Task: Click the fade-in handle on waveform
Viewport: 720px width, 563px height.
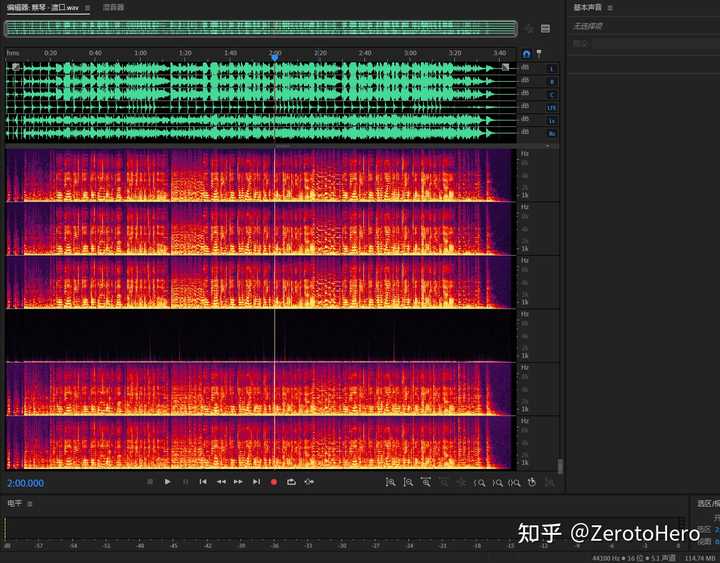Action: click(x=16, y=67)
